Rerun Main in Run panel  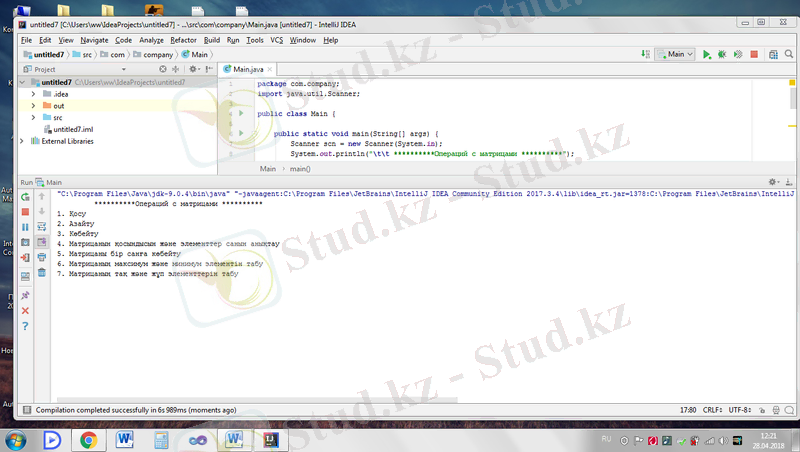coord(25,197)
